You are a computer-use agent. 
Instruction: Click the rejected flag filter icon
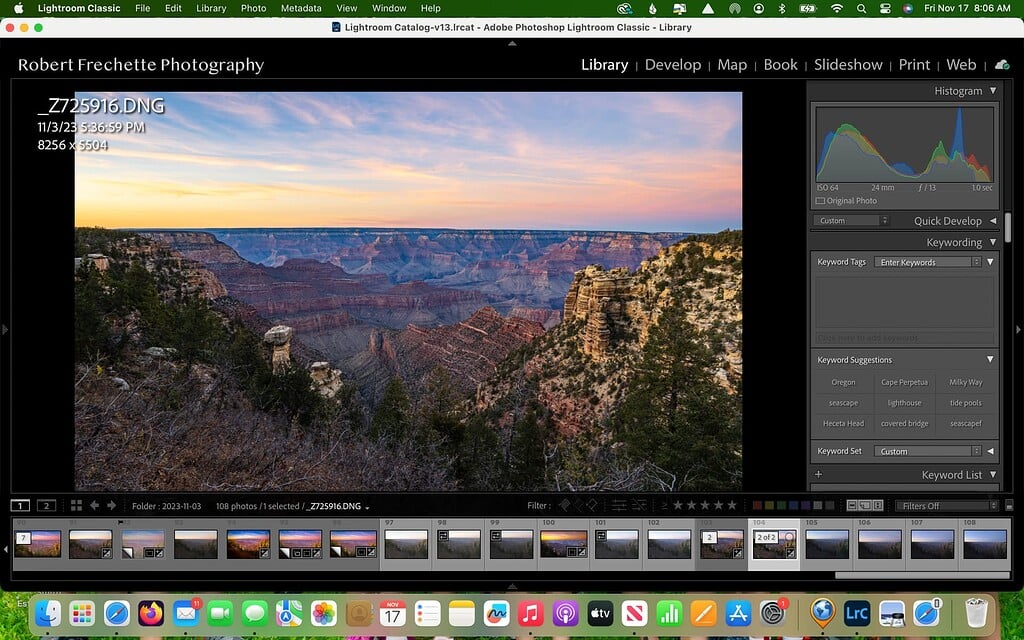(593, 505)
